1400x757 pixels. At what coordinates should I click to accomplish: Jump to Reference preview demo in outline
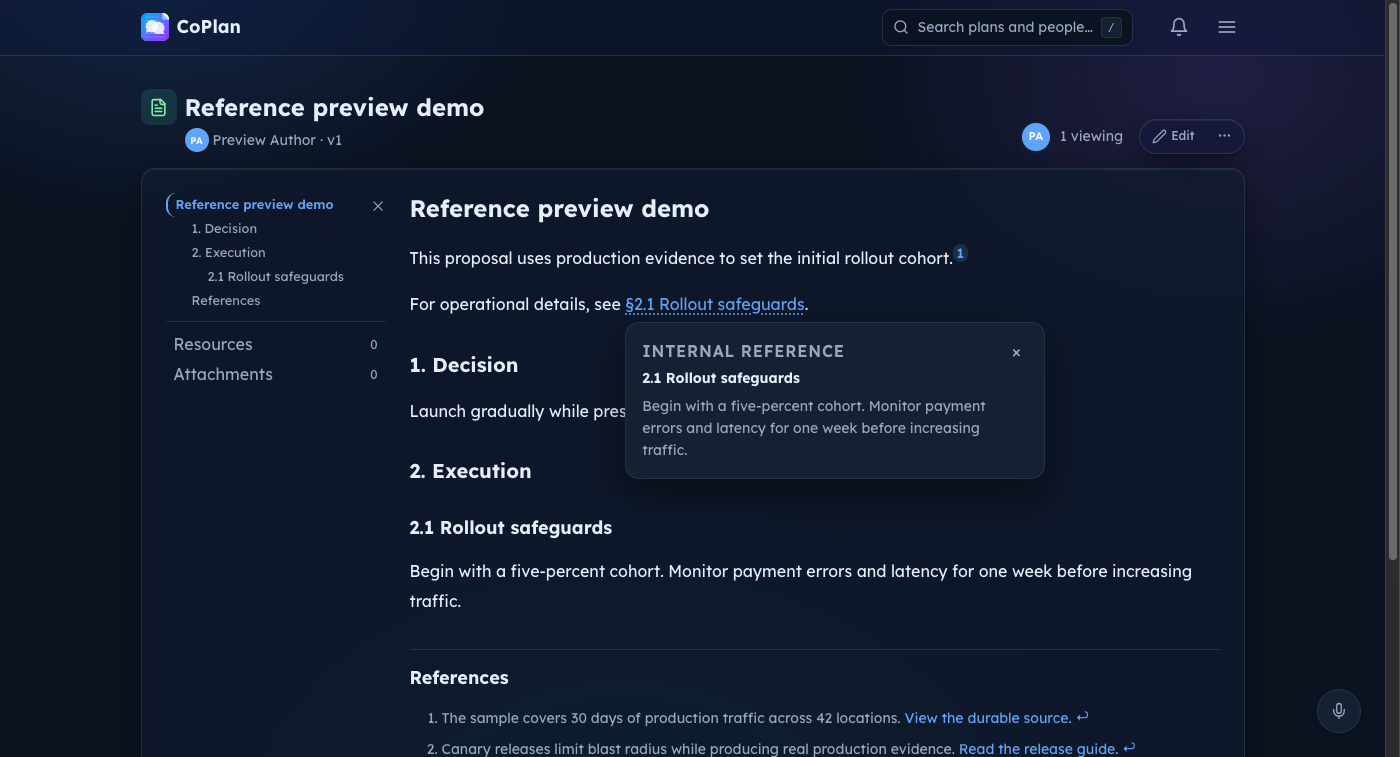click(x=254, y=204)
